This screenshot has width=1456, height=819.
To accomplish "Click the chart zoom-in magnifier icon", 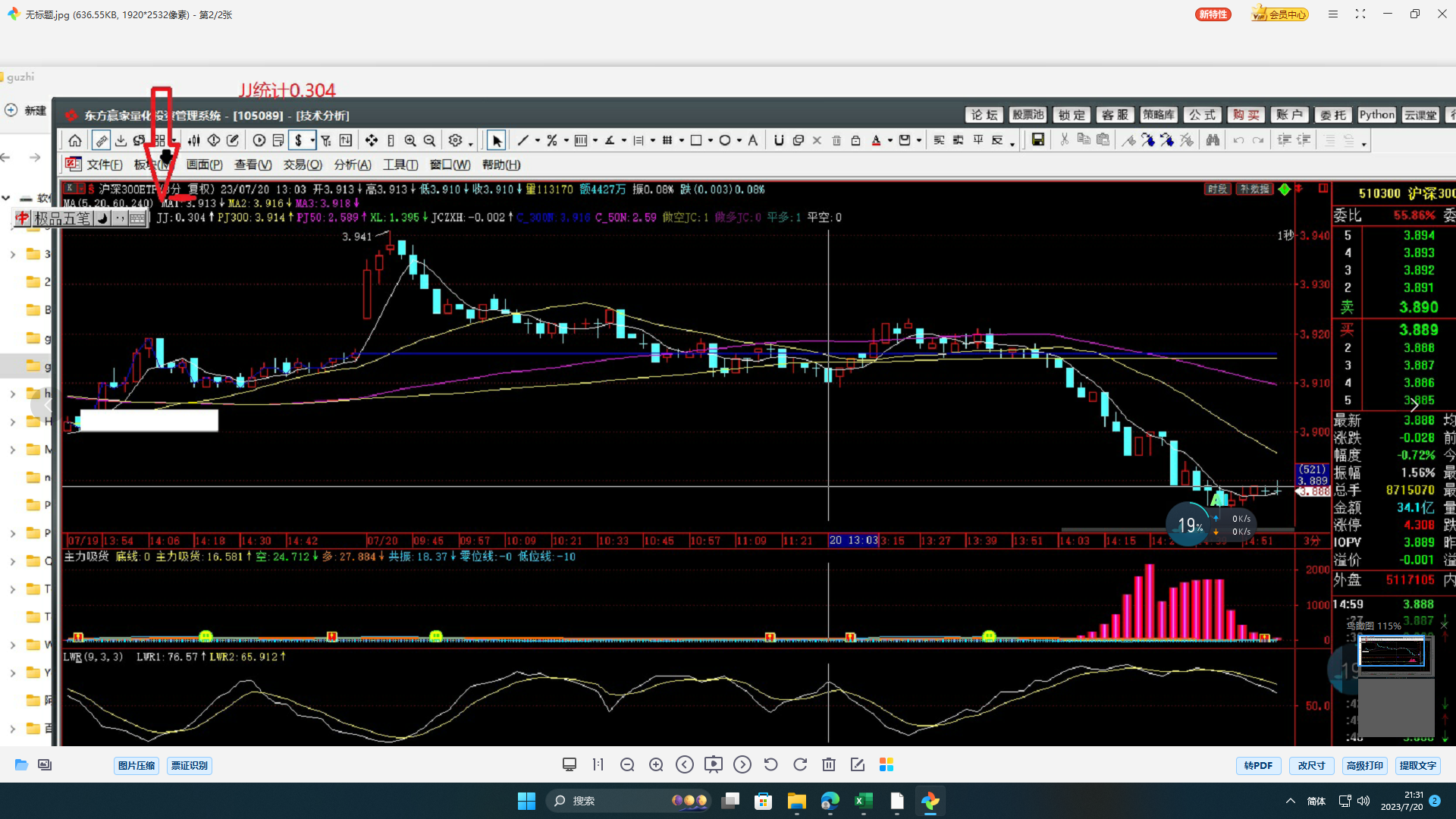I will (x=410, y=140).
